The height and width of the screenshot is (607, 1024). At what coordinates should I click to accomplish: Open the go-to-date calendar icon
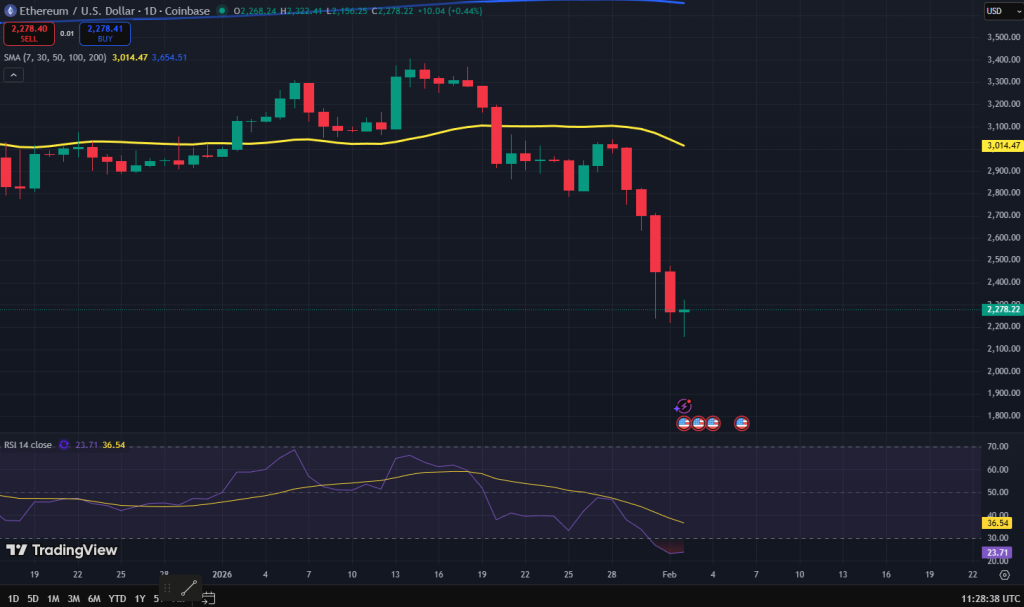click(x=208, y=597)
